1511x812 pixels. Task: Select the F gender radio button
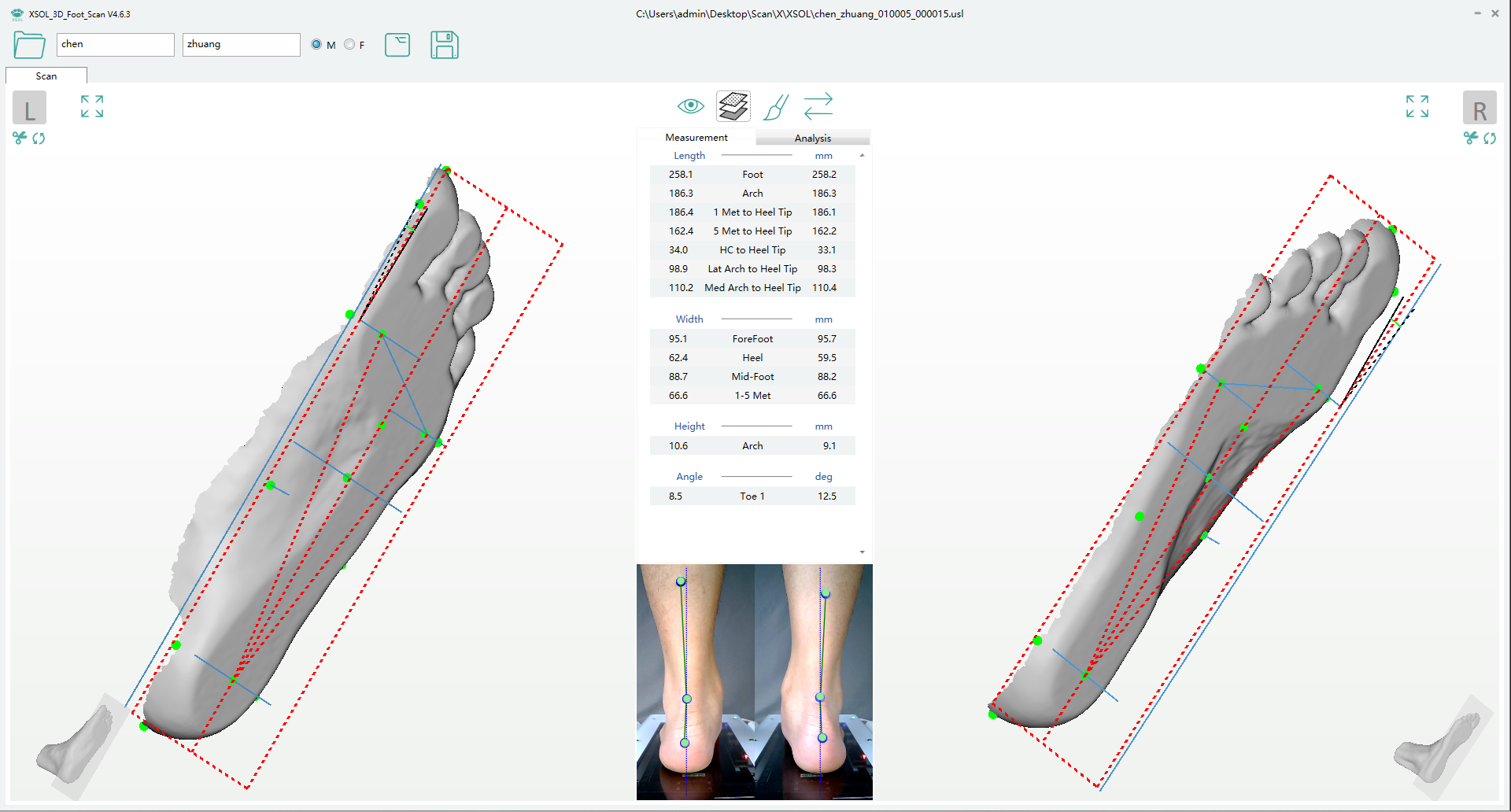click(349, 45)
